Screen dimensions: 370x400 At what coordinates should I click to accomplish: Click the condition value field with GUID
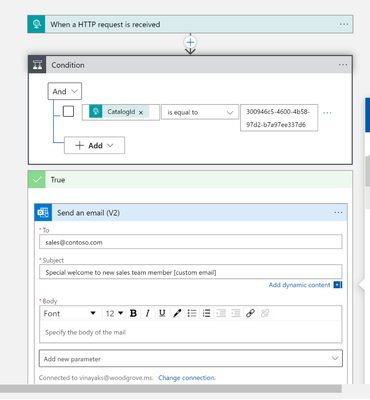point(279,118)
